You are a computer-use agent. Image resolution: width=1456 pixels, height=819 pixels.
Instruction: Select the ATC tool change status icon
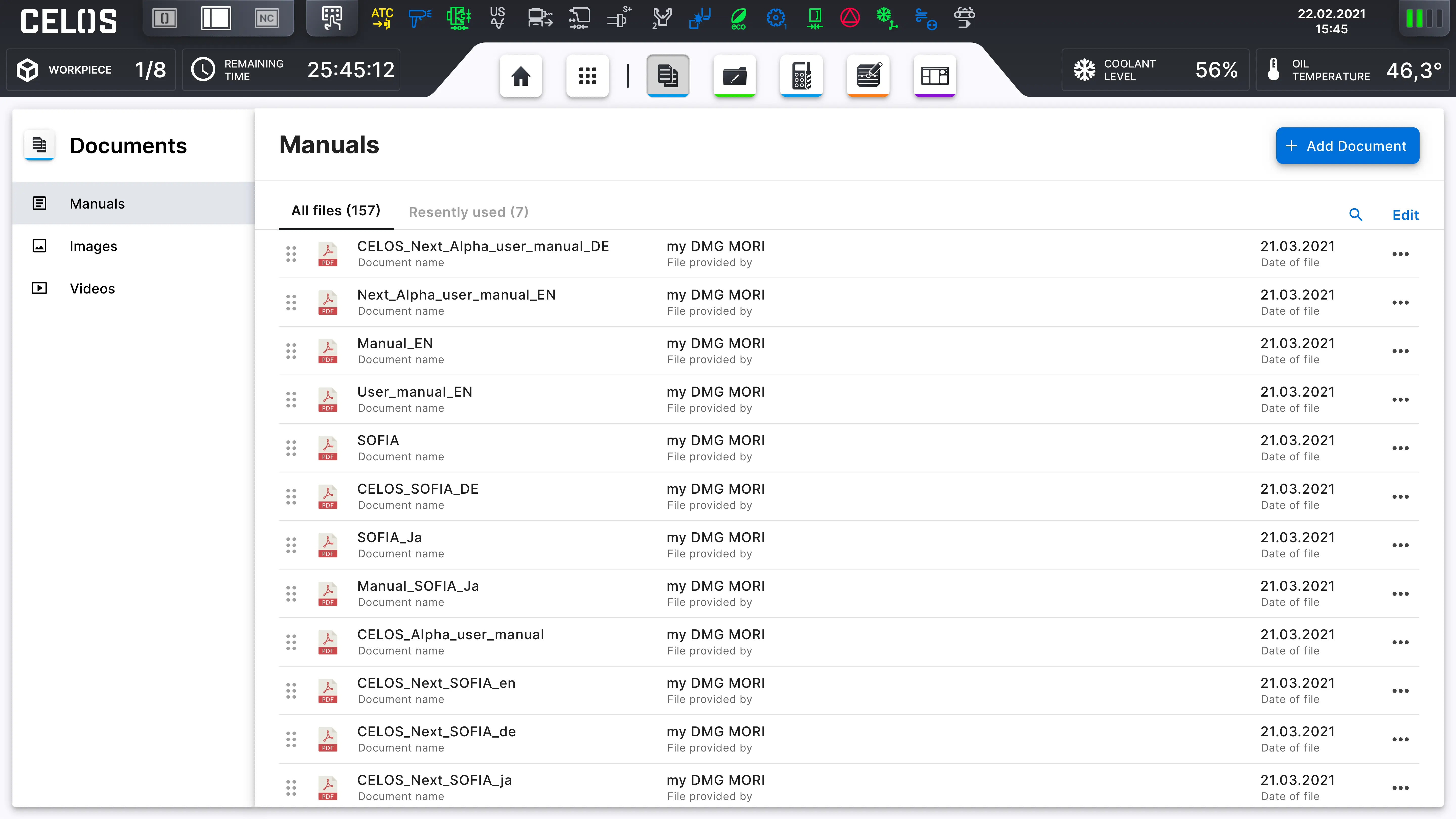(x=382, y=18)
